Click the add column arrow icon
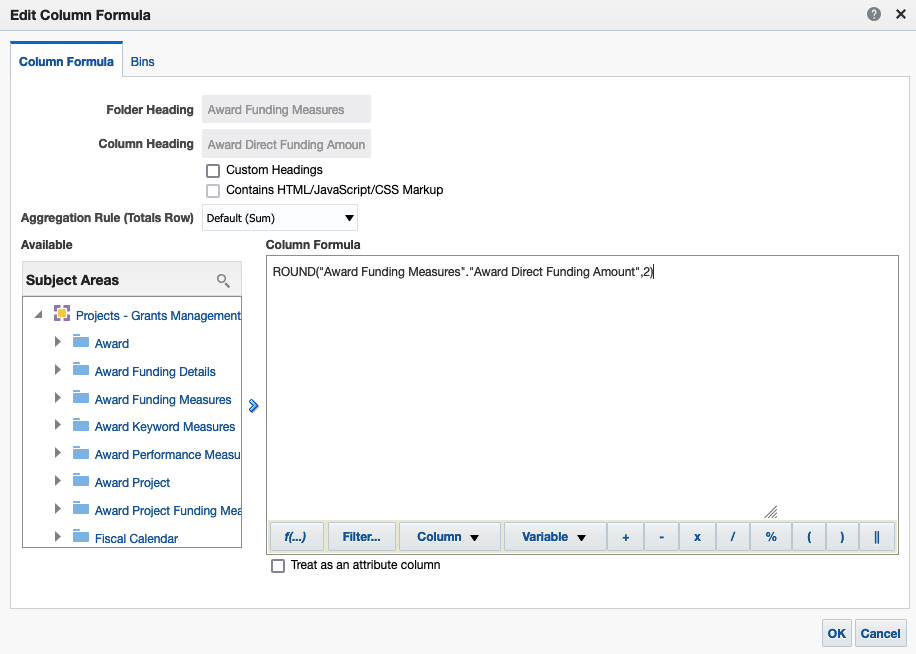This screenshot has width=916, height=654. click(x=254, y=406)
